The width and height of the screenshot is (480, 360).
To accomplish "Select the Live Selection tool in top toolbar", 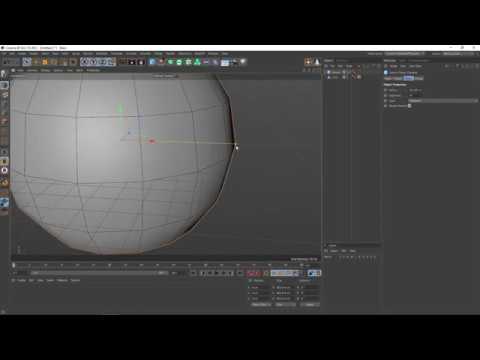I will pos(27,62).
